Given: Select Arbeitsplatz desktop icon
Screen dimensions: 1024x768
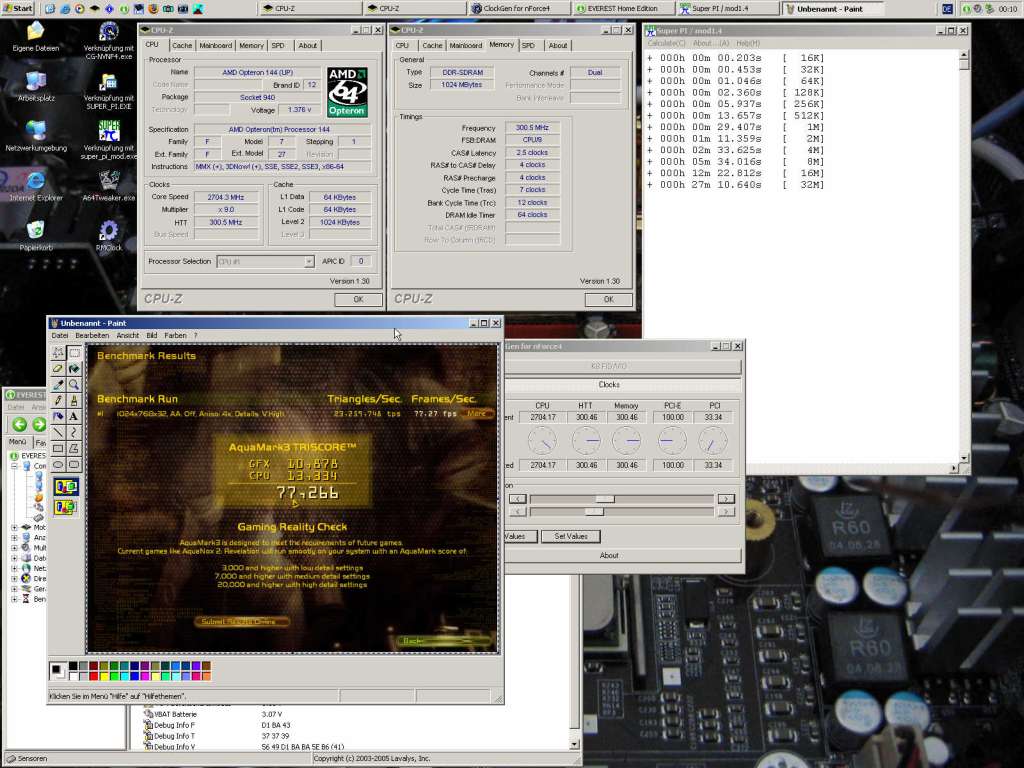Looking at the screenshot, I should (35, 86).
